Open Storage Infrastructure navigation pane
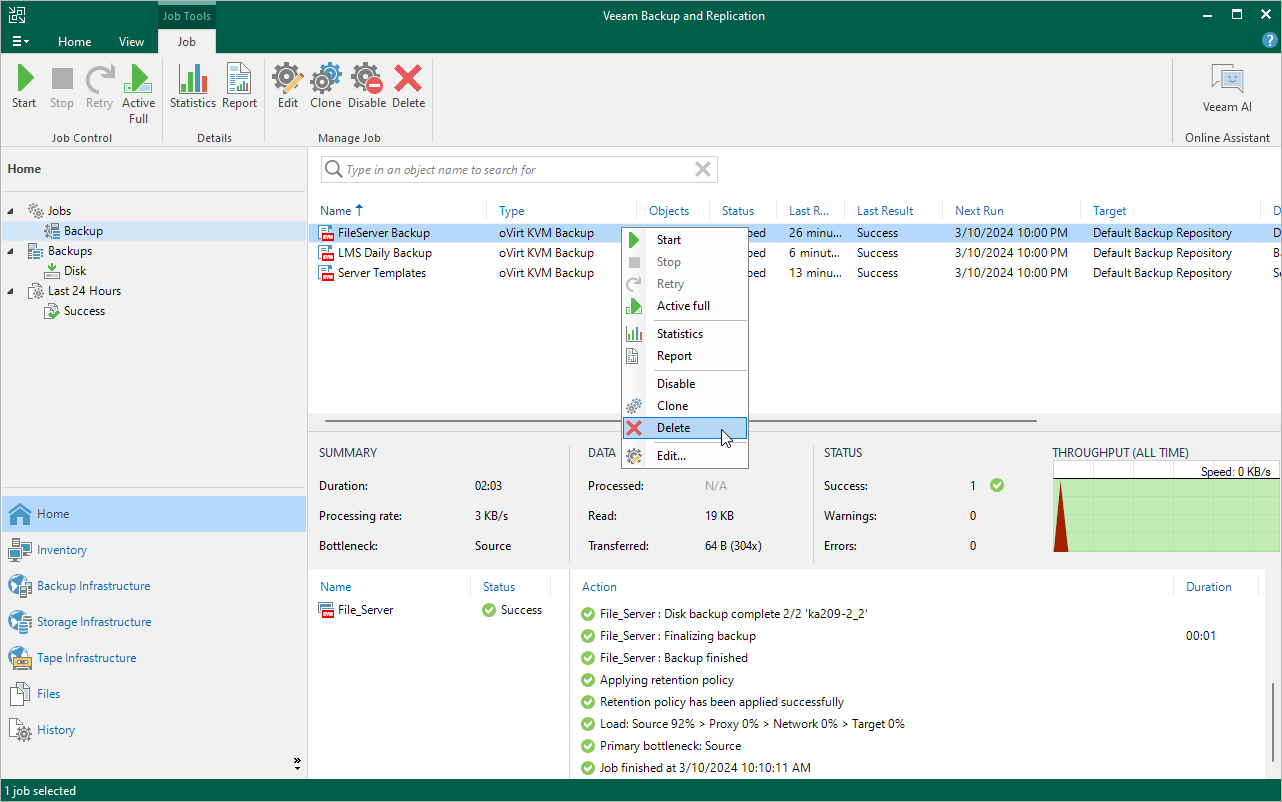Screen dimensions: 1282x802 pyautogui.click(x=153, y=622)
